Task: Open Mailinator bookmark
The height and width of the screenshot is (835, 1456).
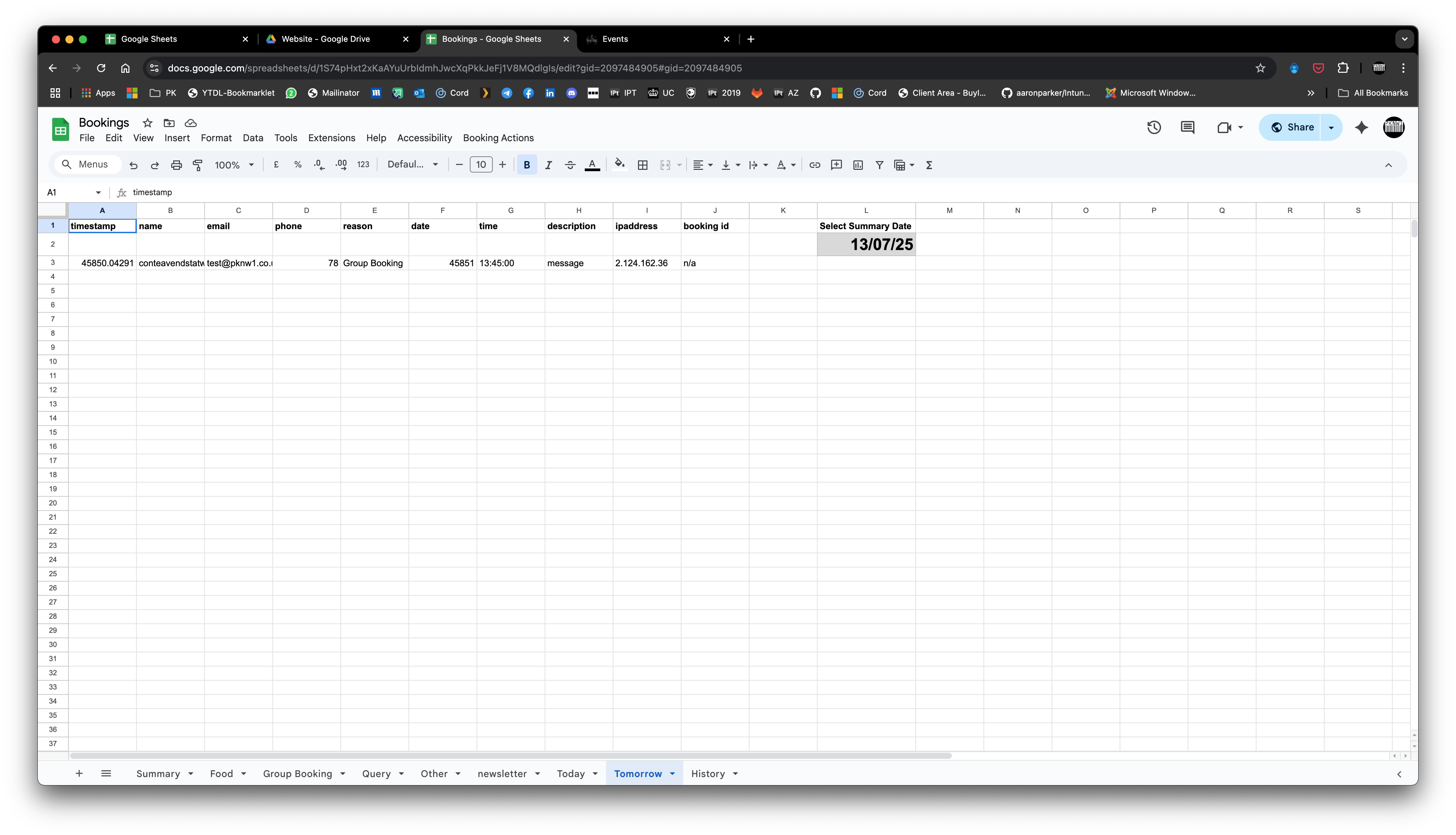Action: [x=334, y=93]
